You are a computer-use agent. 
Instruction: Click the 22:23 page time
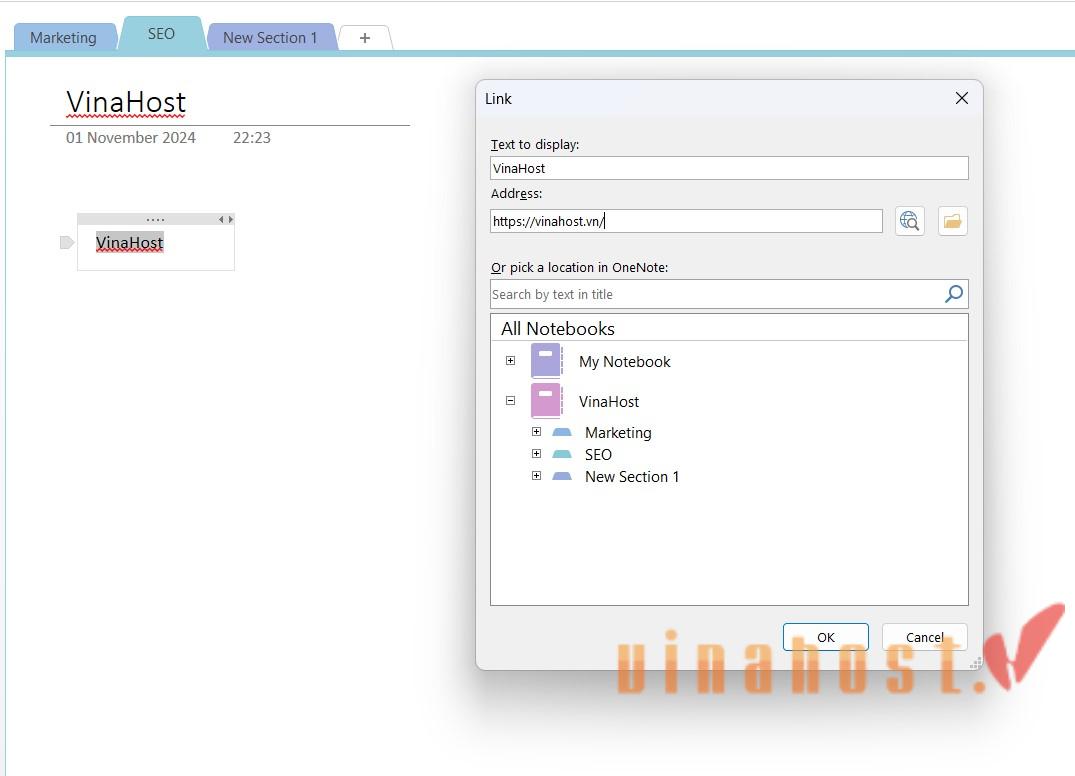(252, 138)
